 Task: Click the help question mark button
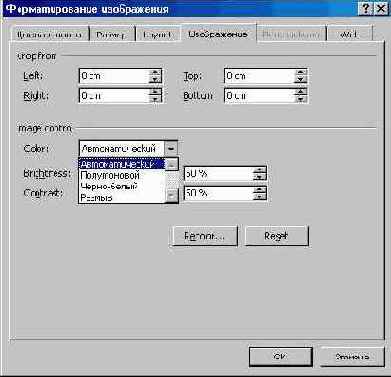(365, 9)
